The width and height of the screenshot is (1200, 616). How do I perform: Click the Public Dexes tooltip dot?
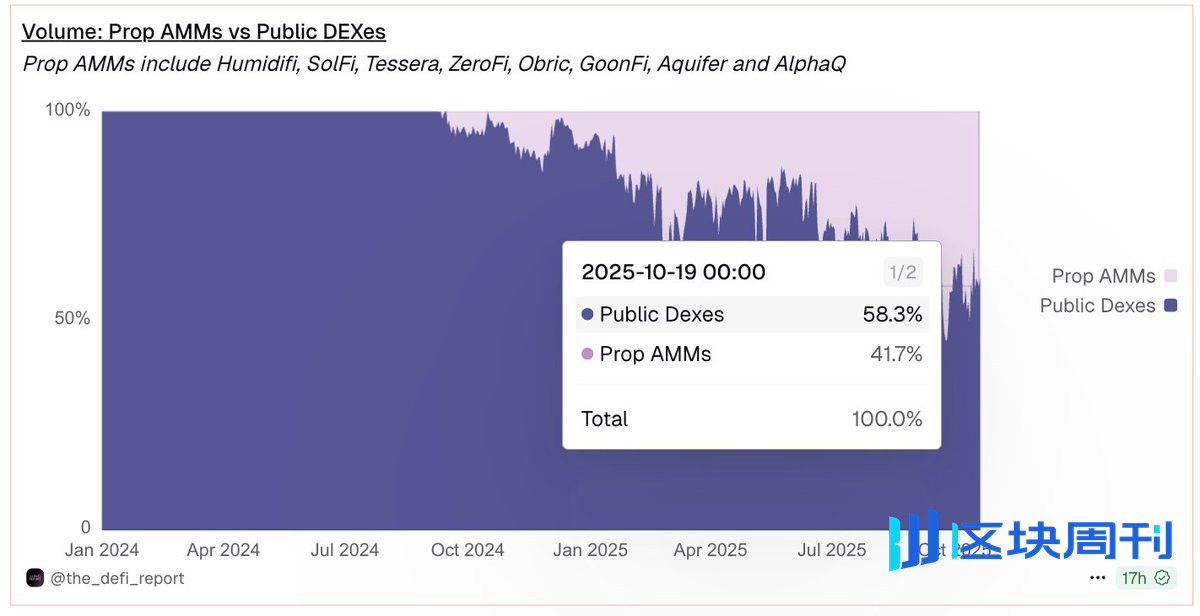click(587, 314)
